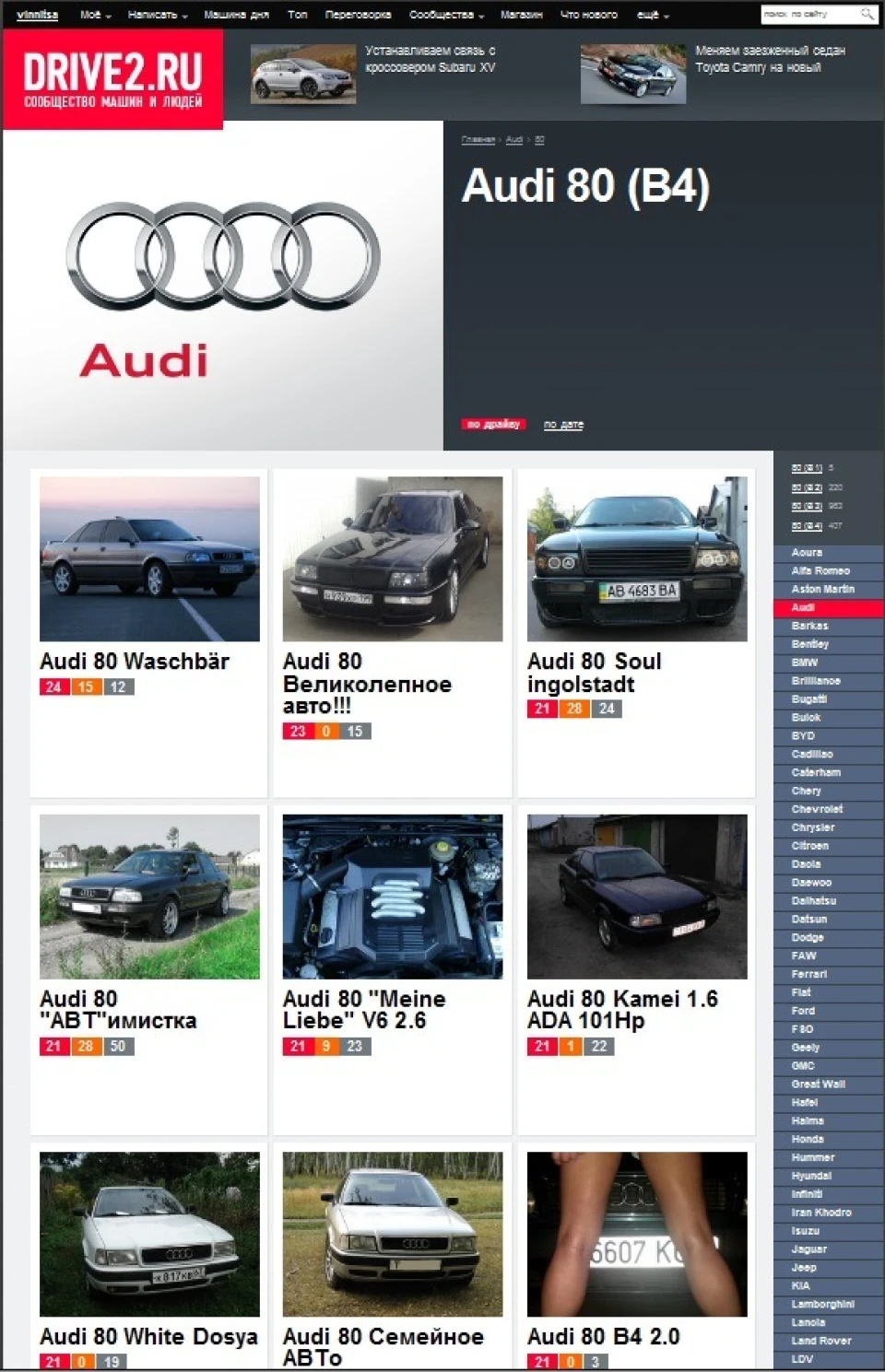The image size is (885, 1372).
Task: Open Audi 80 Семейное АВТо title
Action: [x=383, y=1347]
